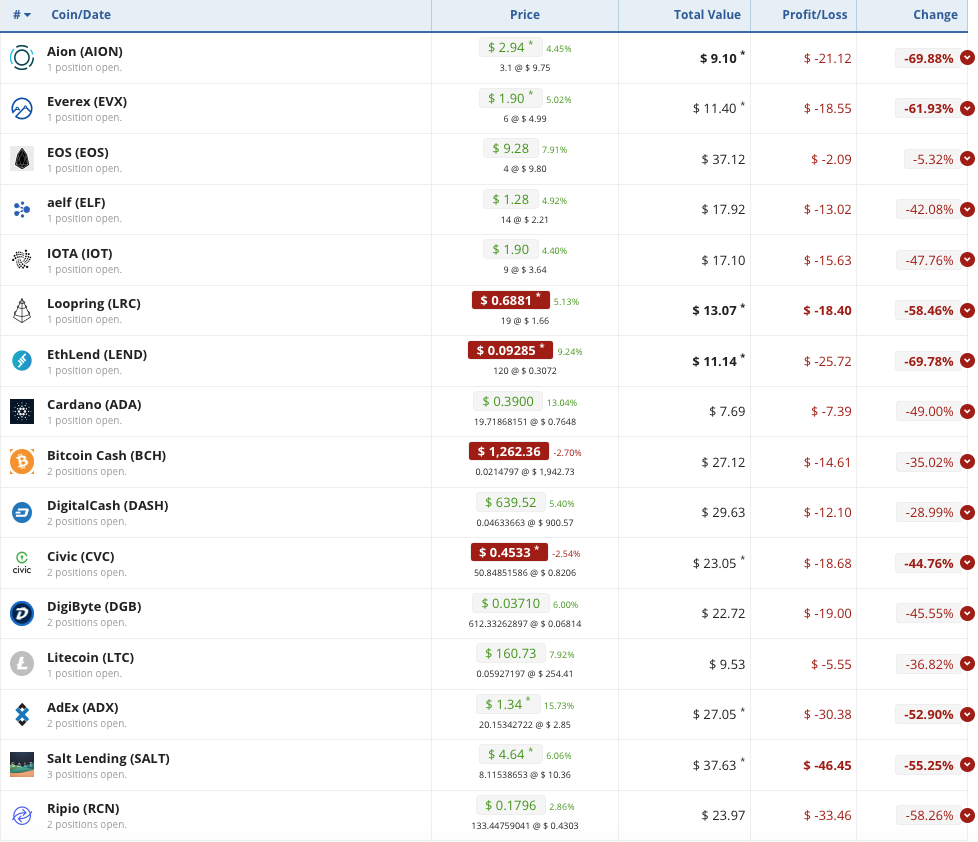Image resolution: width=978 pixels, height=842 pixels.
Task: Sort by Price column header
Action: (525, 14)
